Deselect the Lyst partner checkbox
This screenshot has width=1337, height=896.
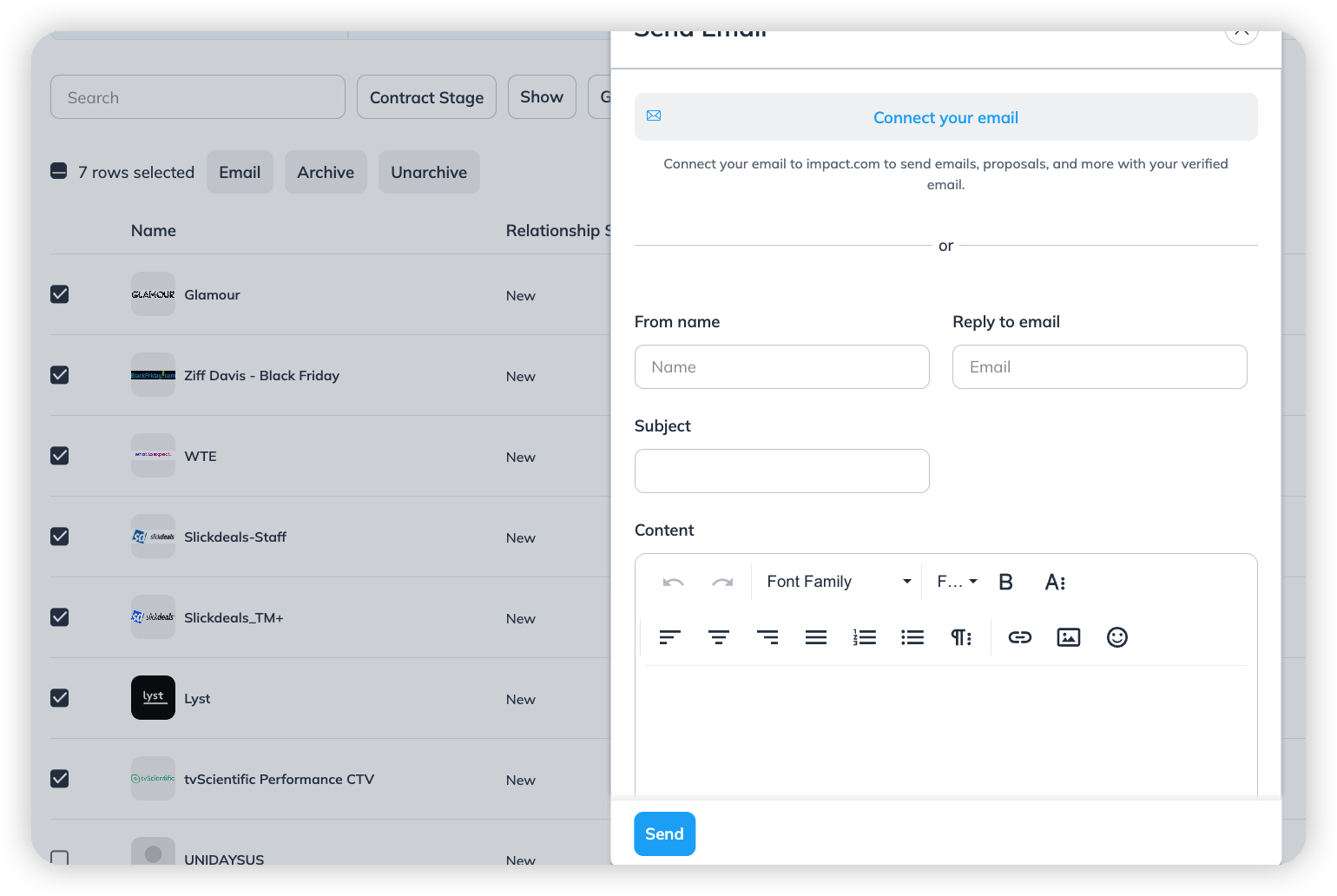point(60,698)
